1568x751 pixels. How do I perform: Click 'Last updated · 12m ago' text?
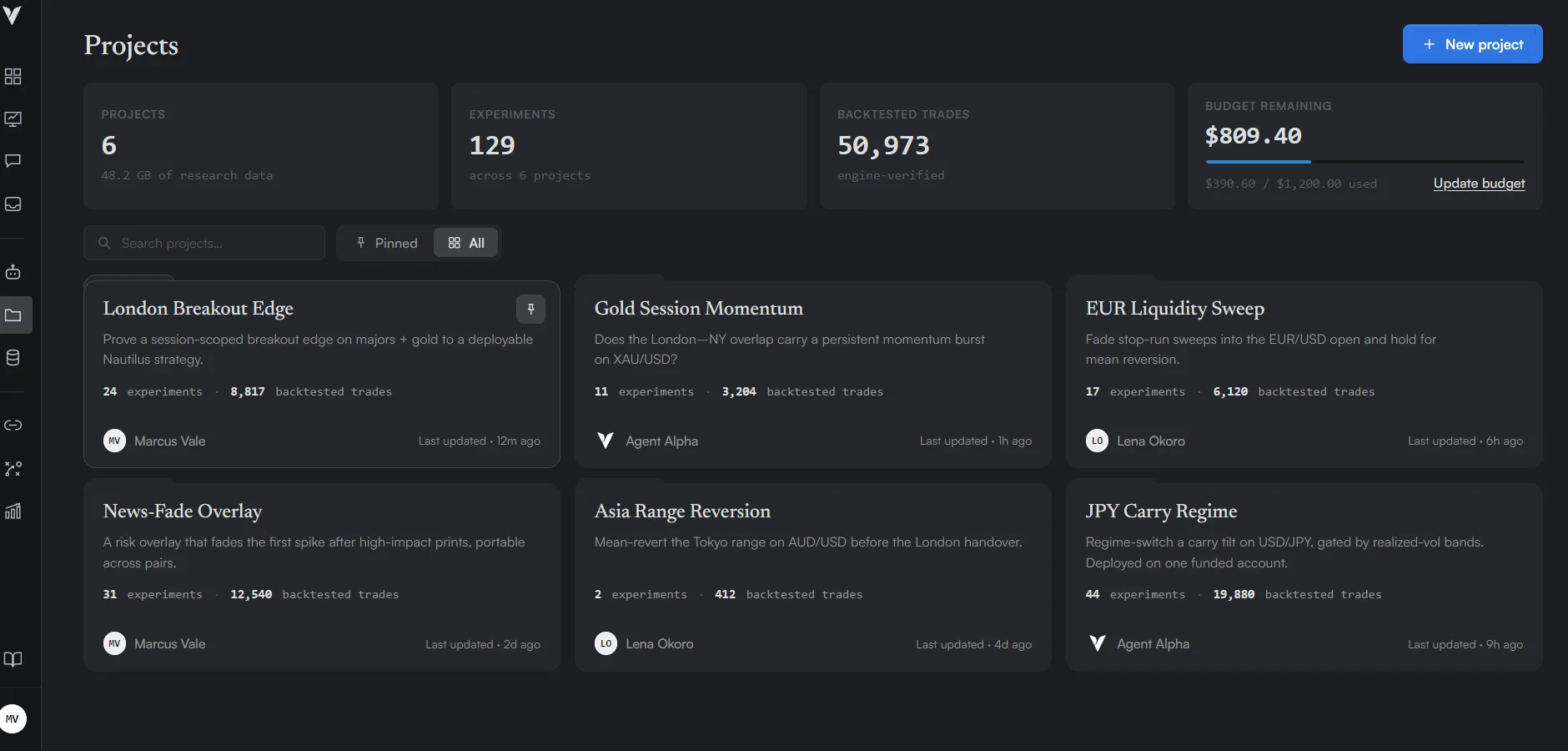(x=479, y=441)
